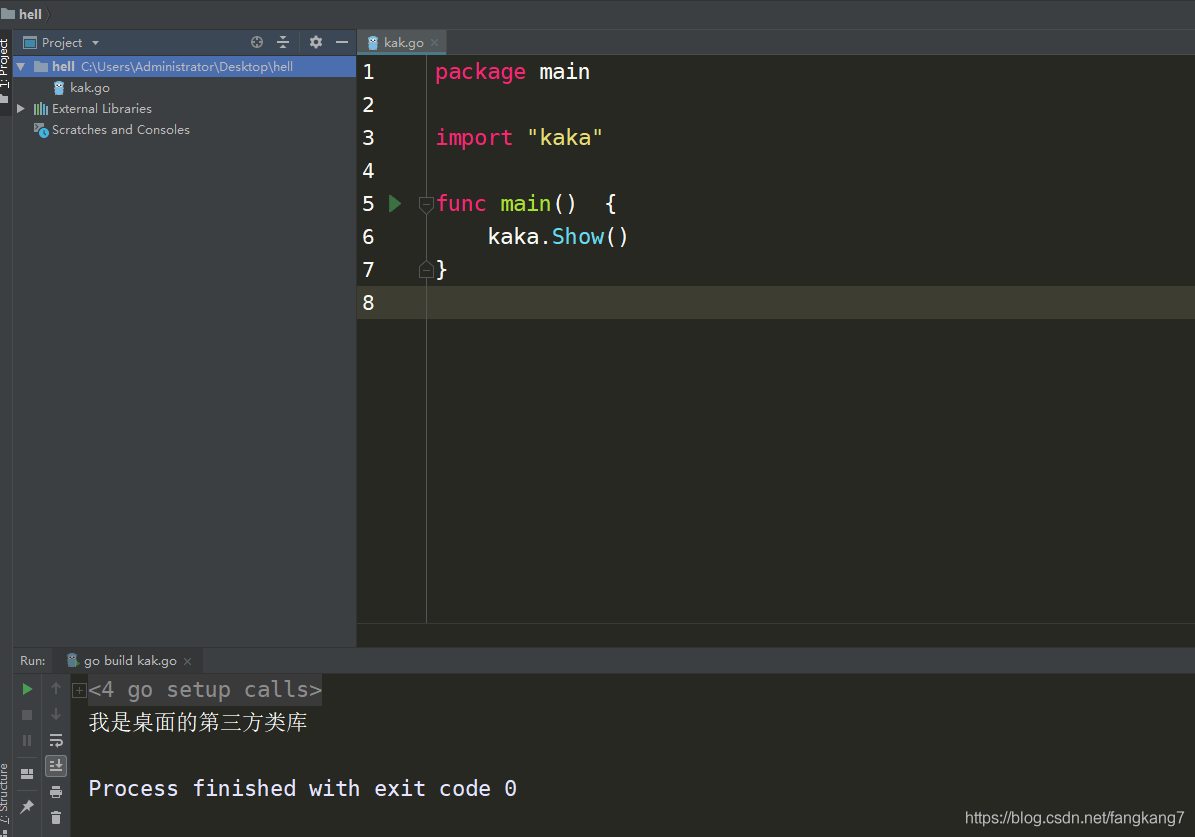1195x837 pixels.
Task: Select Scratches and Consoles item
Action: pyautogui.click(x=120, y=130)
